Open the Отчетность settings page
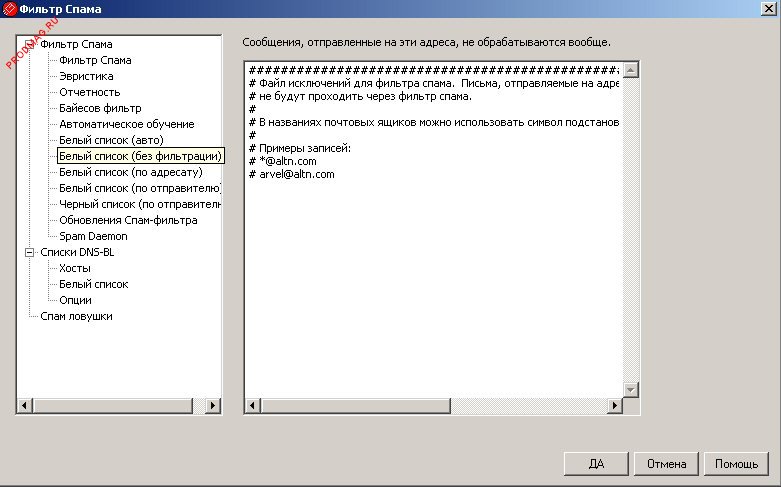The width and height of the screenshot is (781, 487). [x=89, y=92]
